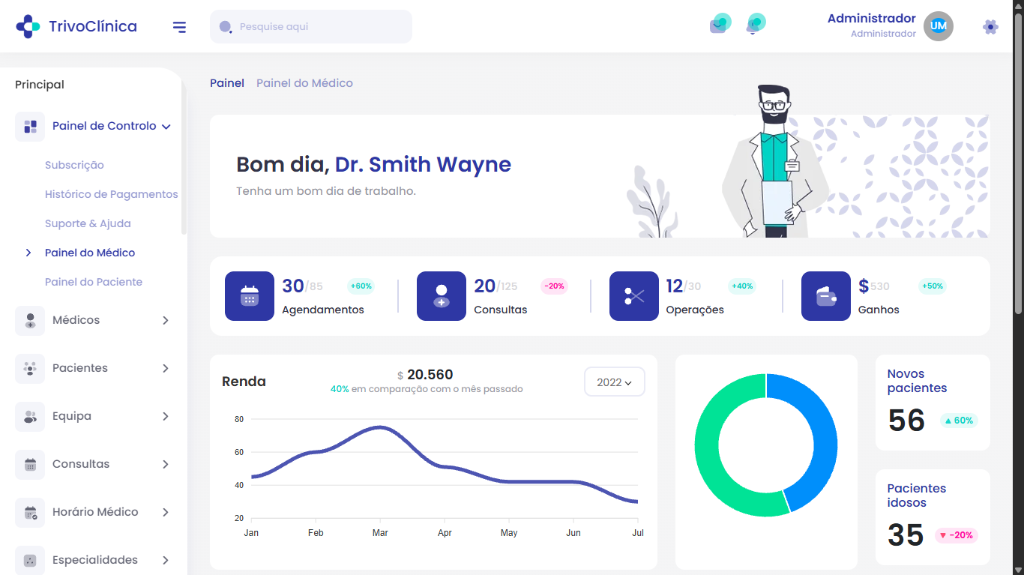1024x575 pixels.
Task: Click the Painel de Controlo dashboard icon
Action: click(30, 126)
